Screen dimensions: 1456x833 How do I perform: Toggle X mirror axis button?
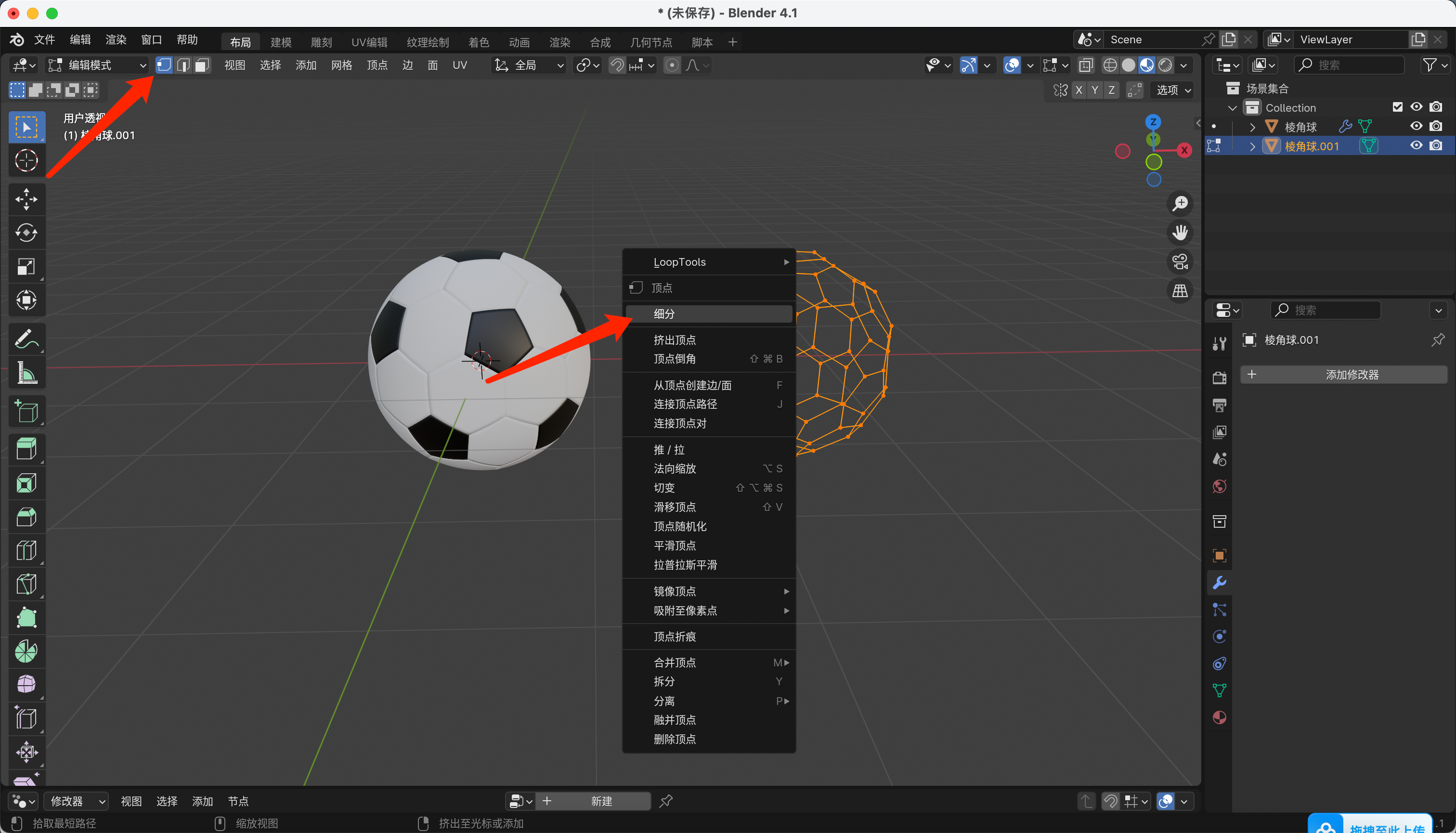pos(1079,90)
